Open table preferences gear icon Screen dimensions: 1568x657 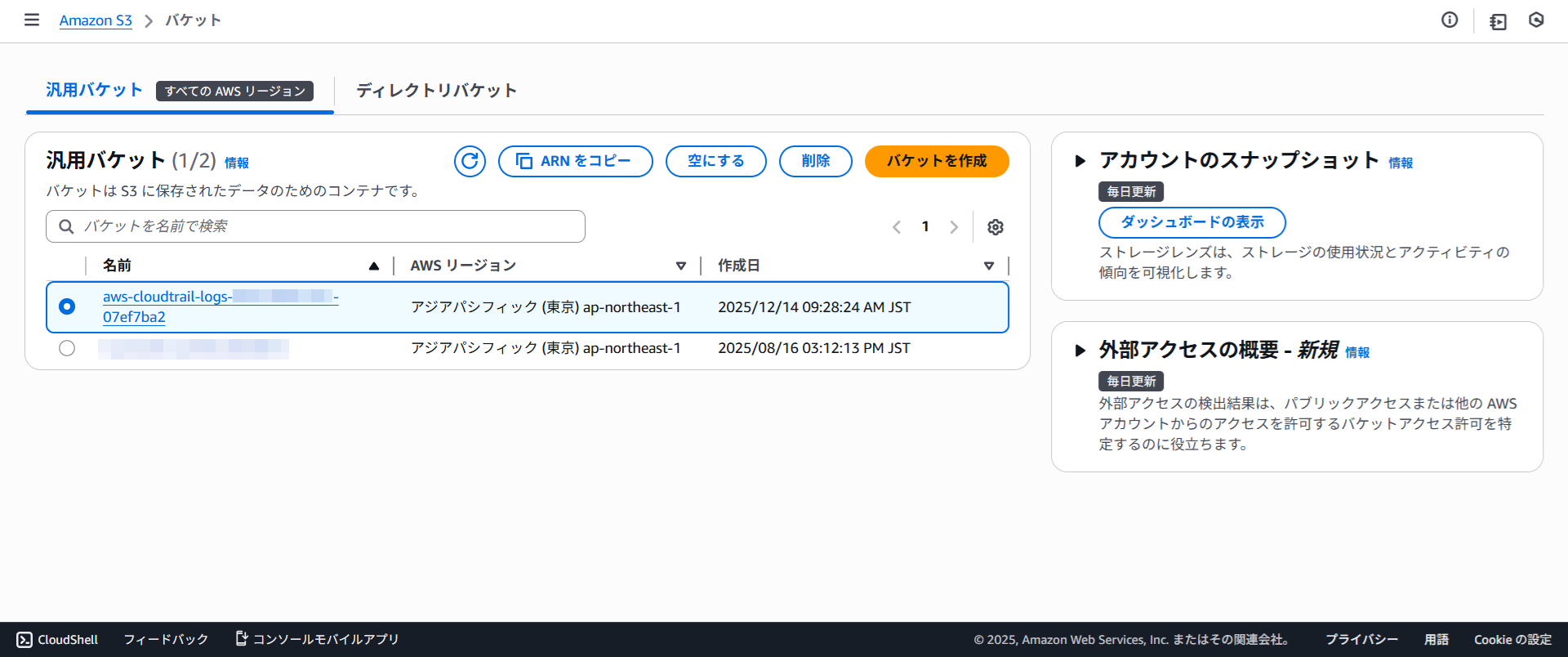(995, 227)
